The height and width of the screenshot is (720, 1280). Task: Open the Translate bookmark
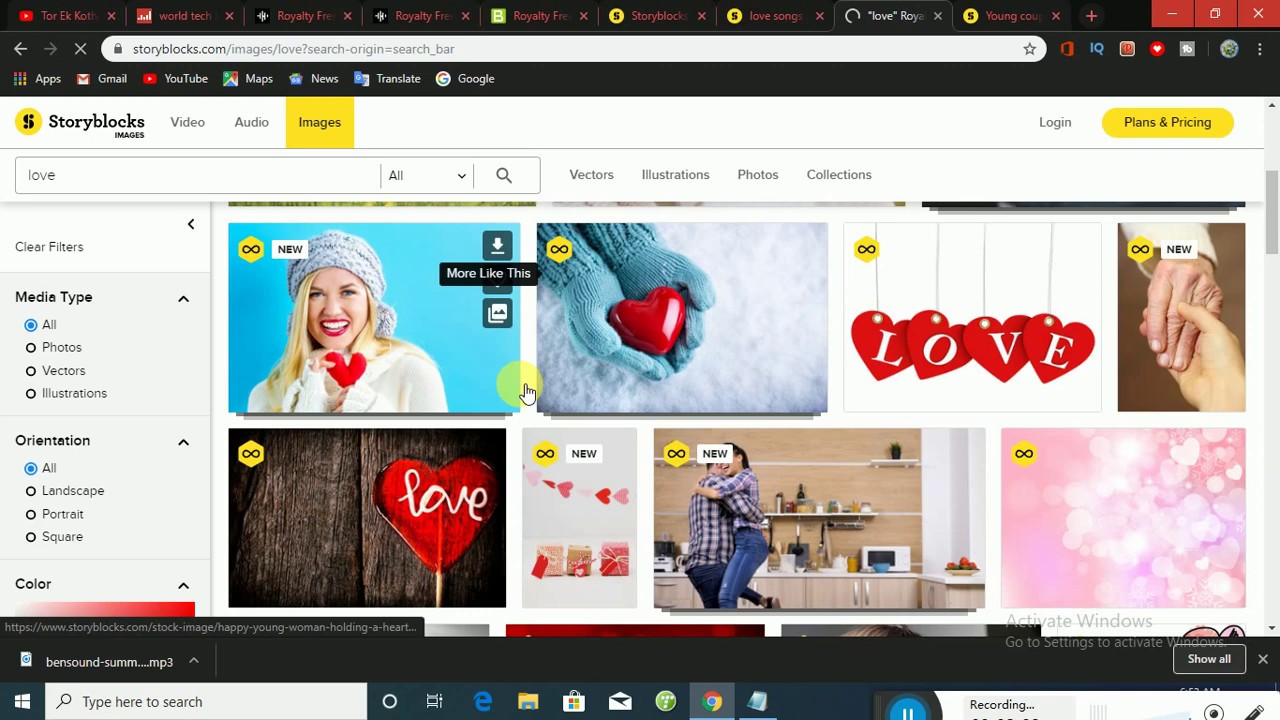point(388,79)
